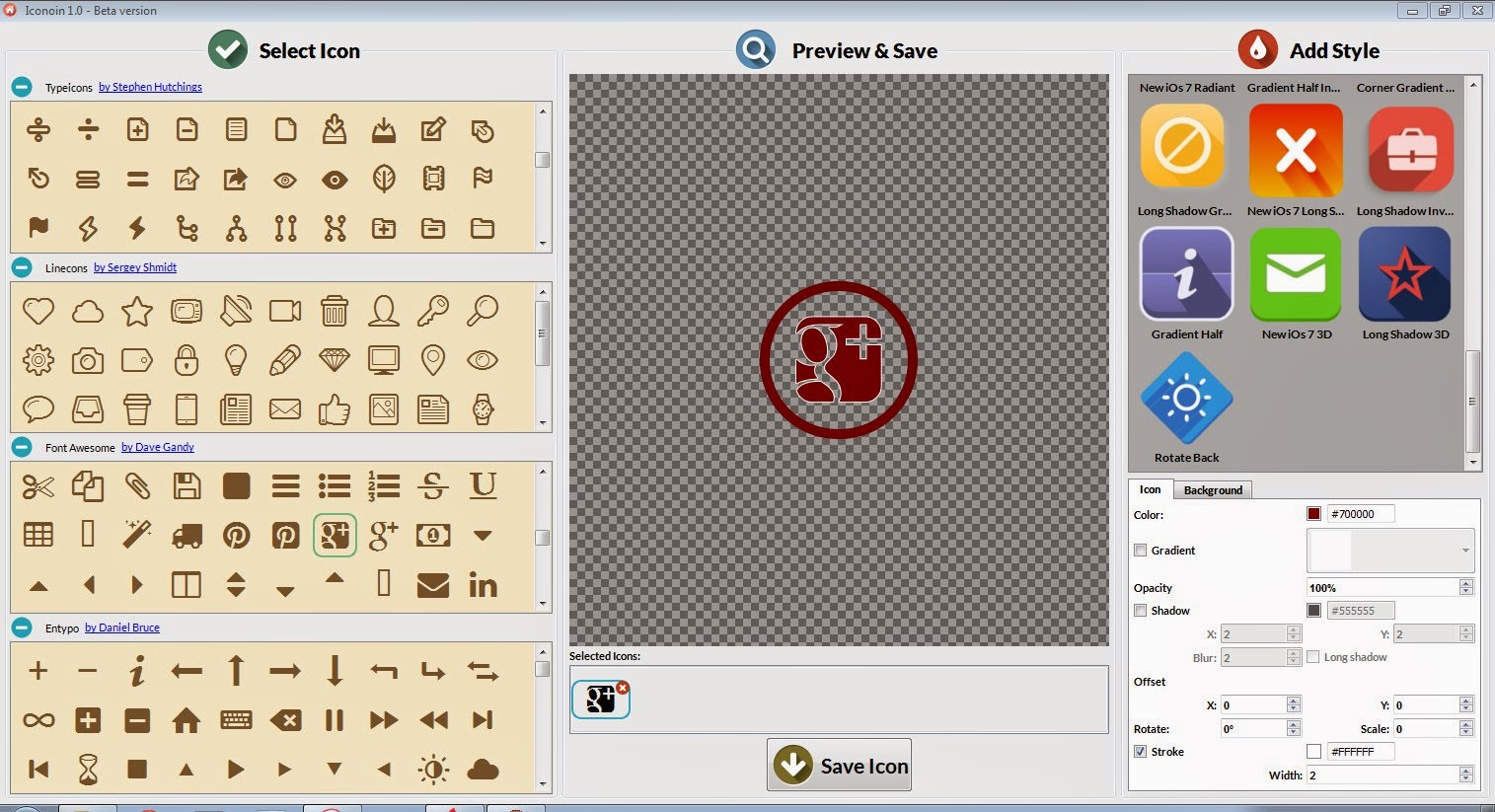Apply the Corner Gradient briefcase style

pos(1411,150)
